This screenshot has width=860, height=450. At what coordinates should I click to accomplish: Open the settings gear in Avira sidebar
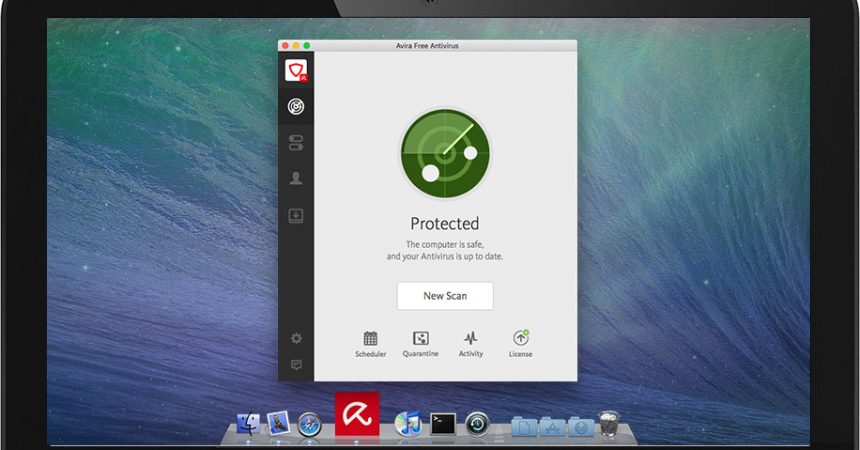[296, 338]
